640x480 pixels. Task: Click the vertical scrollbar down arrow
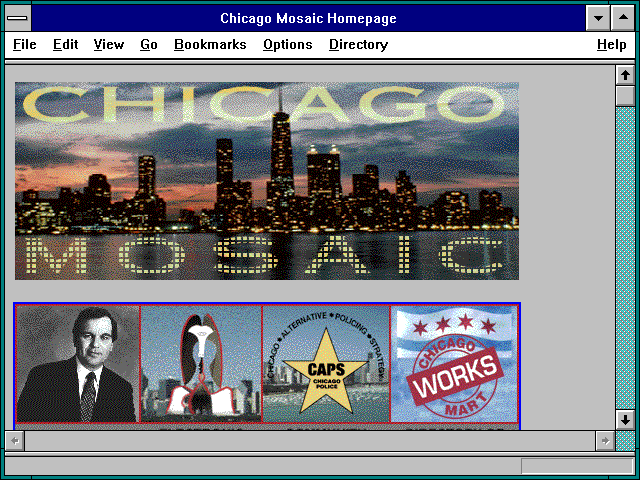pos(625,420)
